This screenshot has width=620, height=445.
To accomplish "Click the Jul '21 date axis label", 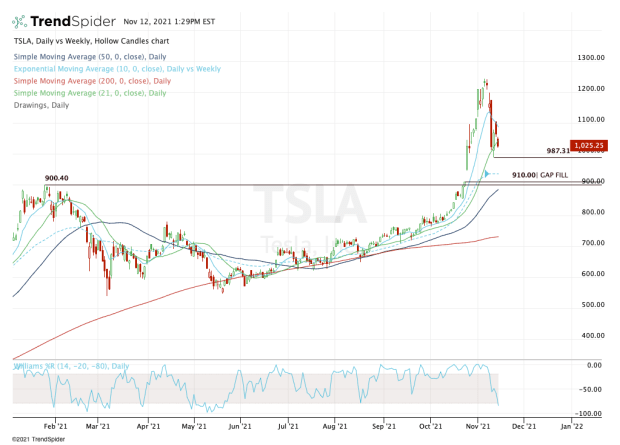I will [288, 426].
